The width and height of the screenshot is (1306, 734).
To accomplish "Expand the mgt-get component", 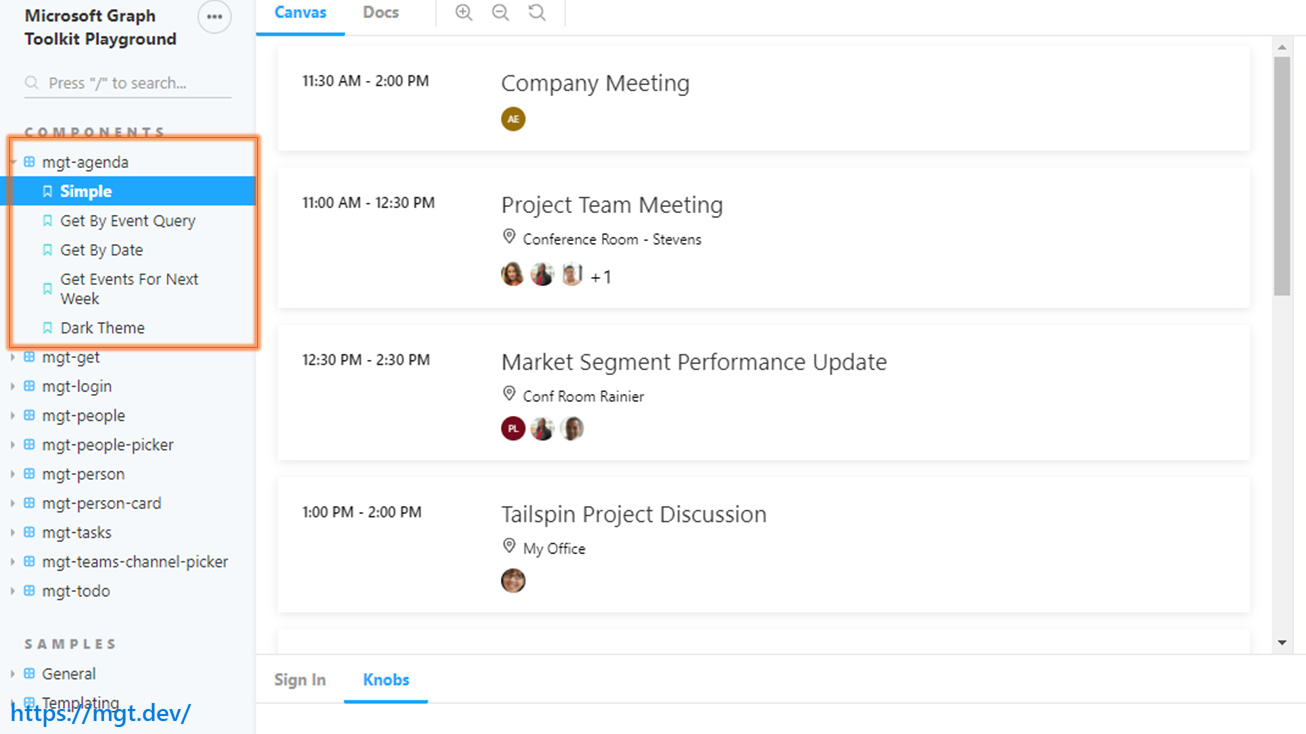I will (70, 357).
